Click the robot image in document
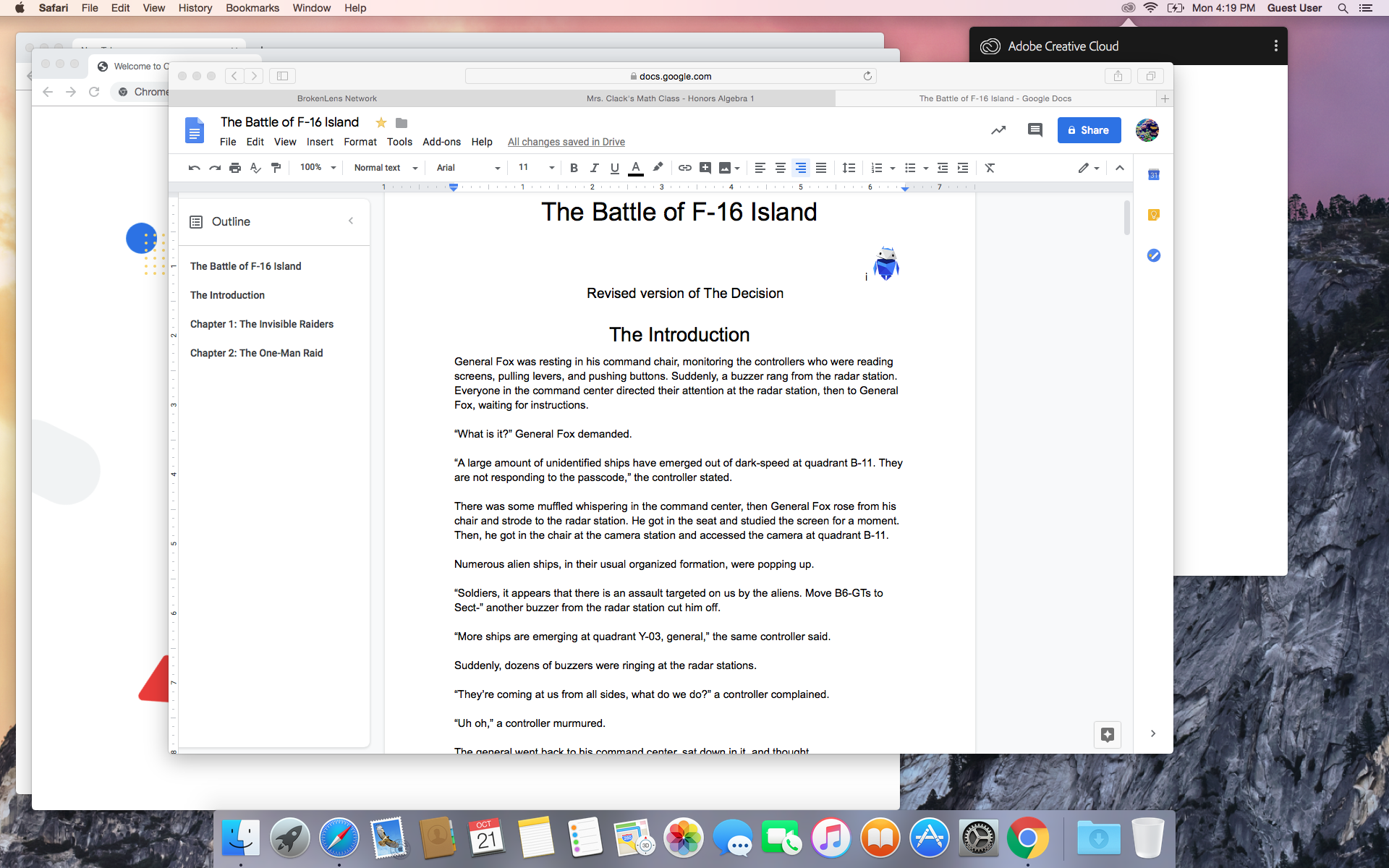Viewport: 1389px width, 868px height. click(885, 263)
